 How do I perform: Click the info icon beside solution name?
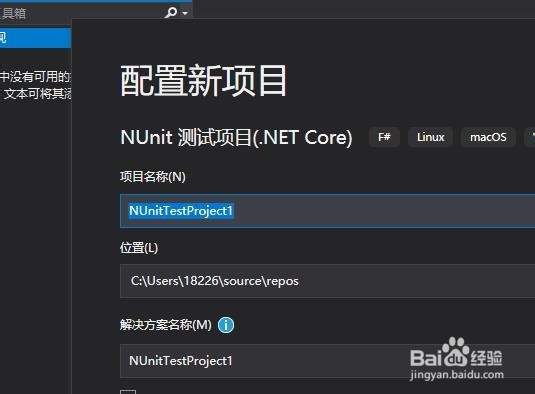(x=226, y=325)
